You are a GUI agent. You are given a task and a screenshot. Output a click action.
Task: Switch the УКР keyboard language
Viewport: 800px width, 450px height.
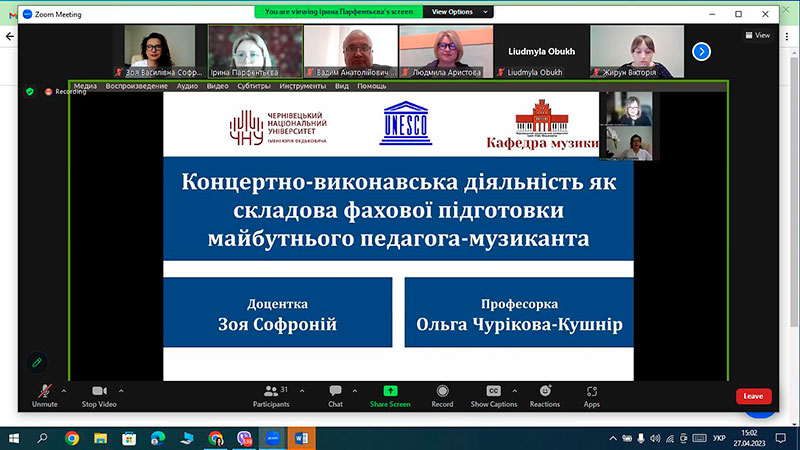[x=719, y=438]
